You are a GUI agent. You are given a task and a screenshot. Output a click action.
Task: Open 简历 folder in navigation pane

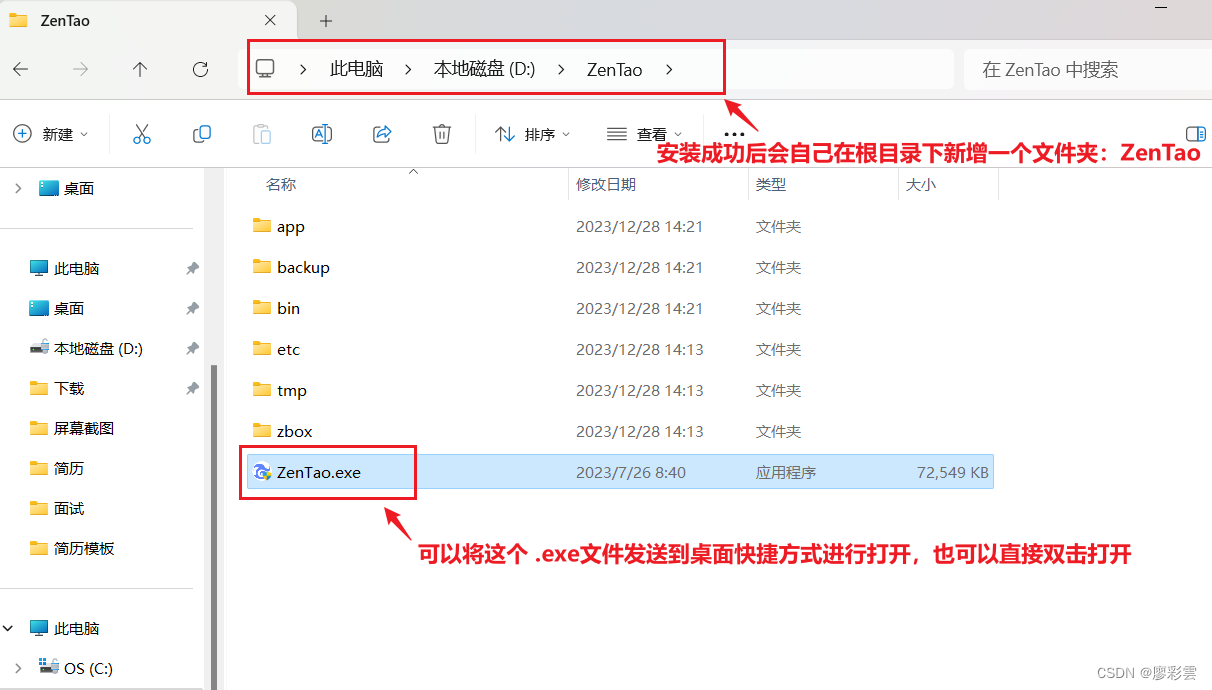tap(69, 469)
